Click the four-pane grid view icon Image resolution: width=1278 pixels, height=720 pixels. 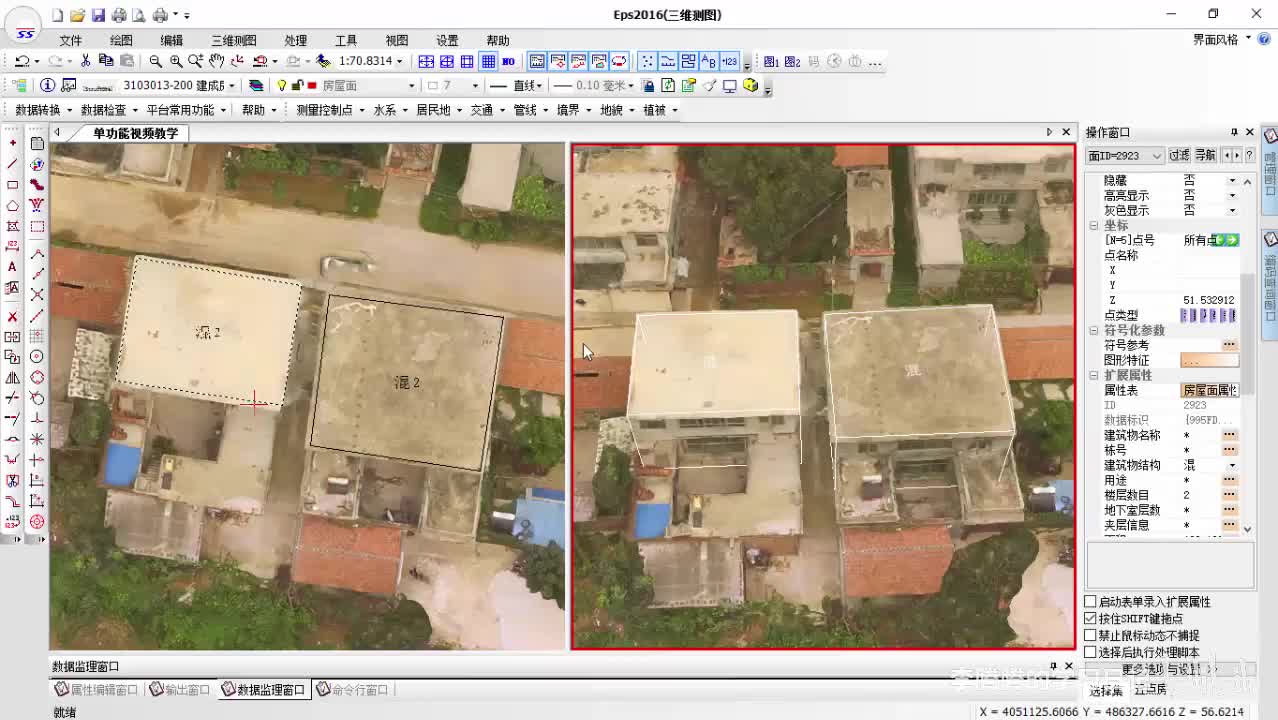click(426, 61)
